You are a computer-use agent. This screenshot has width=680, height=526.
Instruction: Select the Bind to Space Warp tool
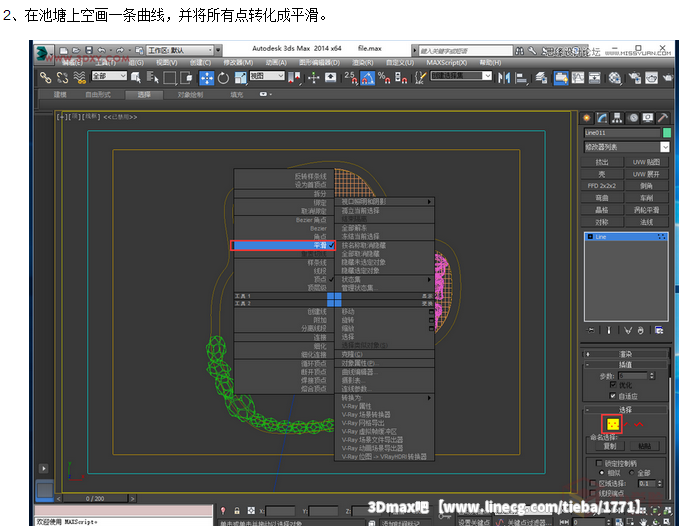pyautogui.click(x=80, y=78)
